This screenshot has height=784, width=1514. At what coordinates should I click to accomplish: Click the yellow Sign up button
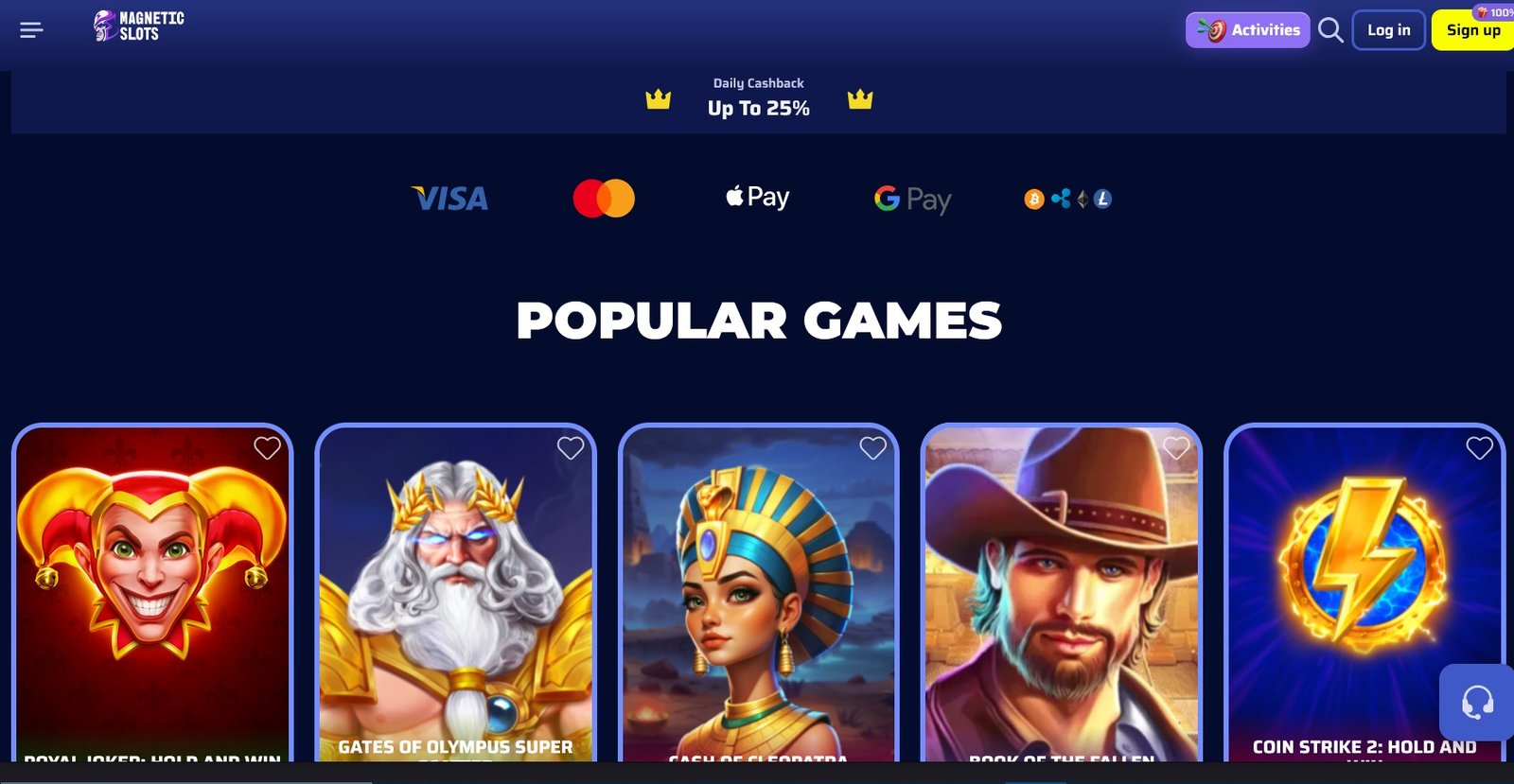coord(1472,30)
